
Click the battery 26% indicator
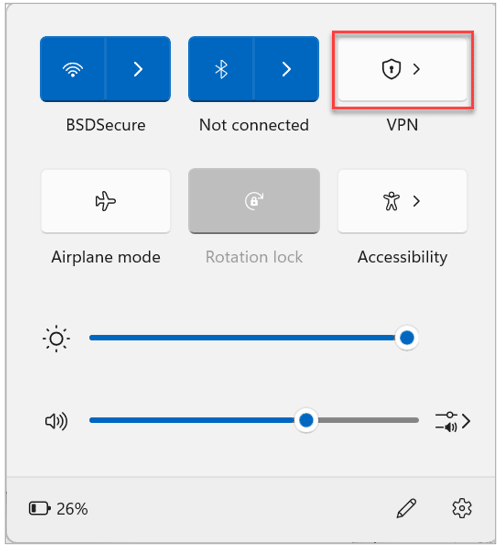(58, 509)
